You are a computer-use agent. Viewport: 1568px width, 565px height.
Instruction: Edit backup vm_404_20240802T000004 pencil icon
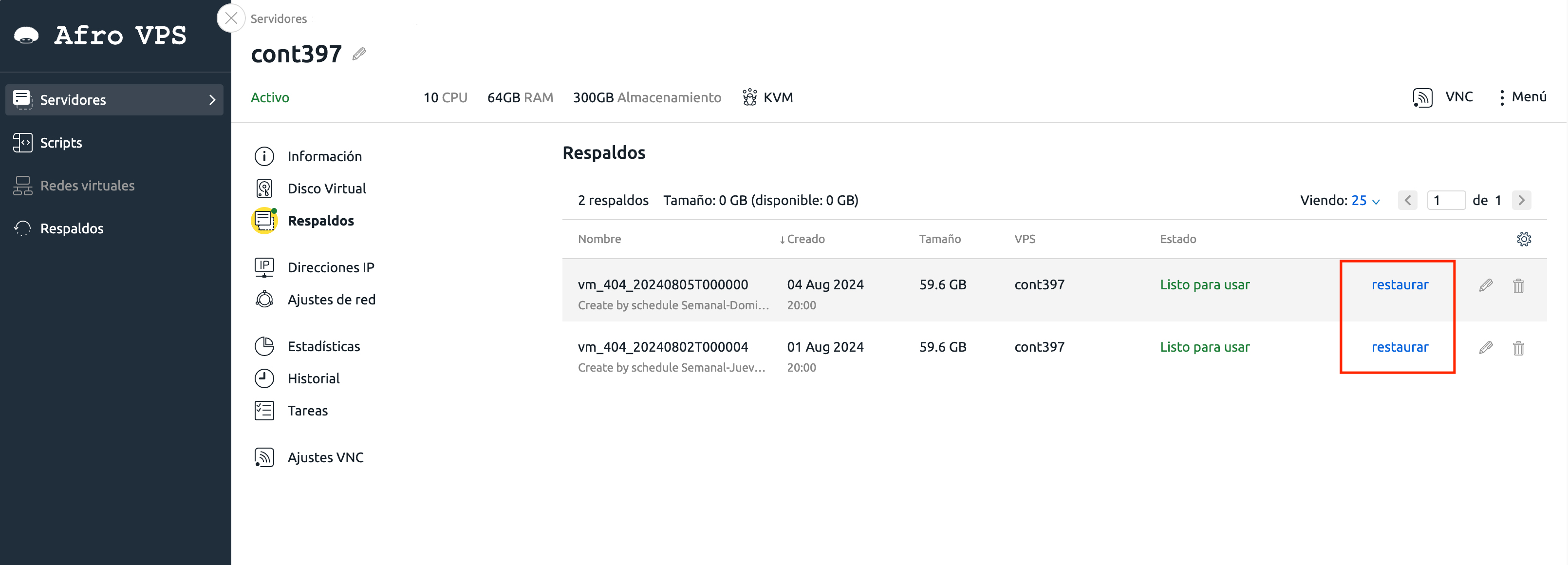[x=1486, y=347]
